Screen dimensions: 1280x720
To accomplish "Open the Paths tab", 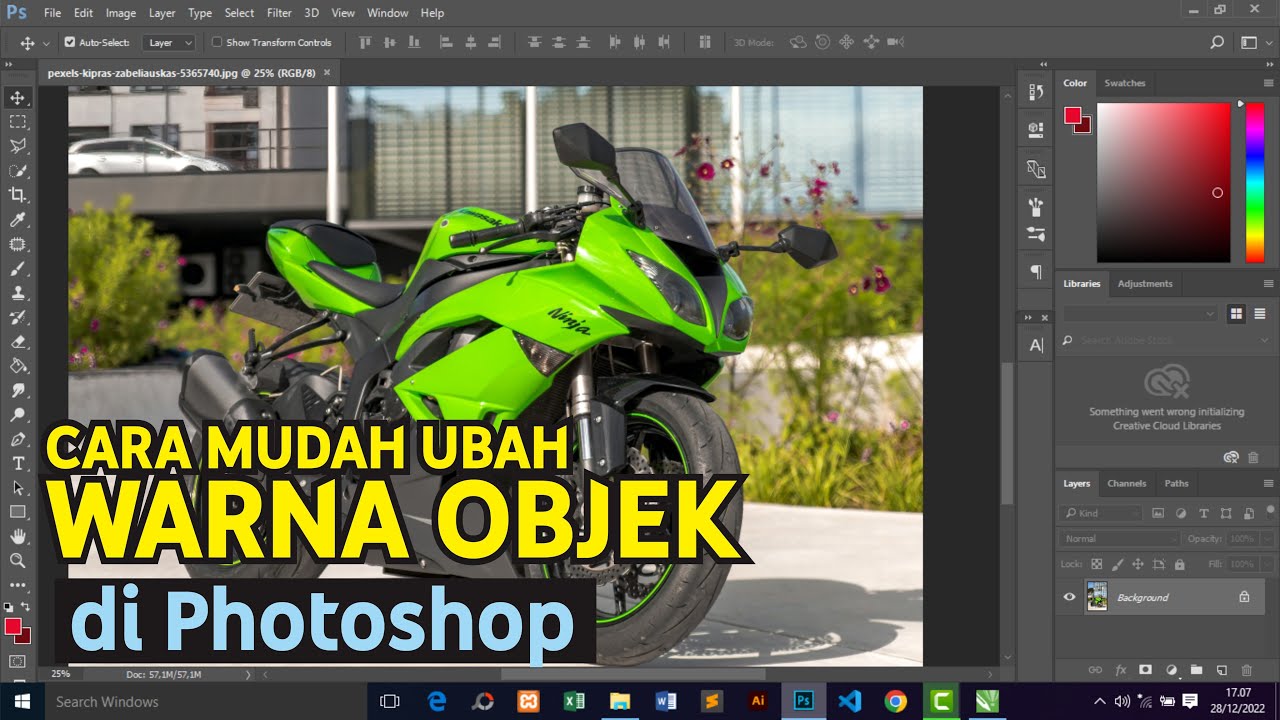I will point(1177,483).
